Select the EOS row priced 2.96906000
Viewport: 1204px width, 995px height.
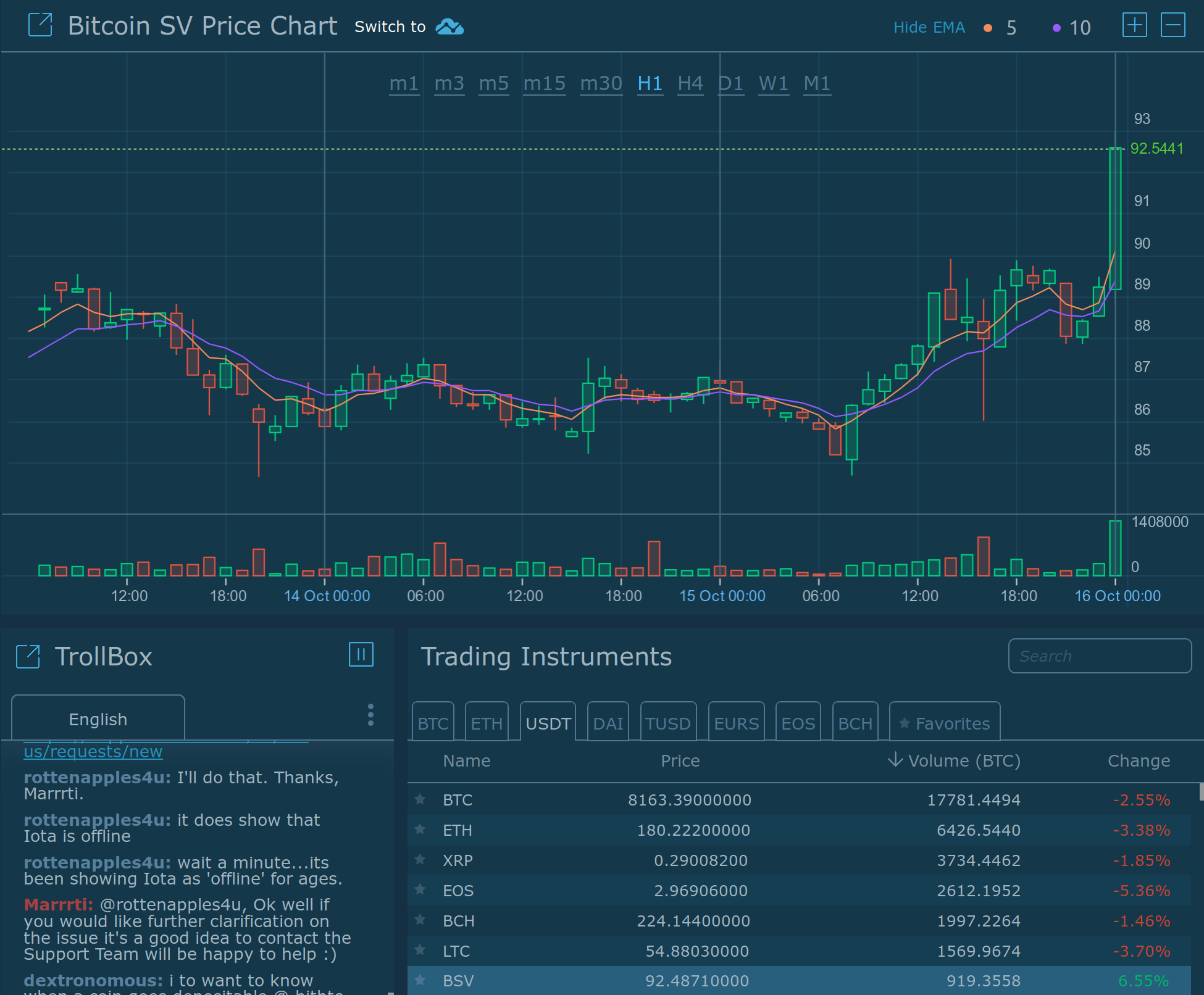point(799,890)
